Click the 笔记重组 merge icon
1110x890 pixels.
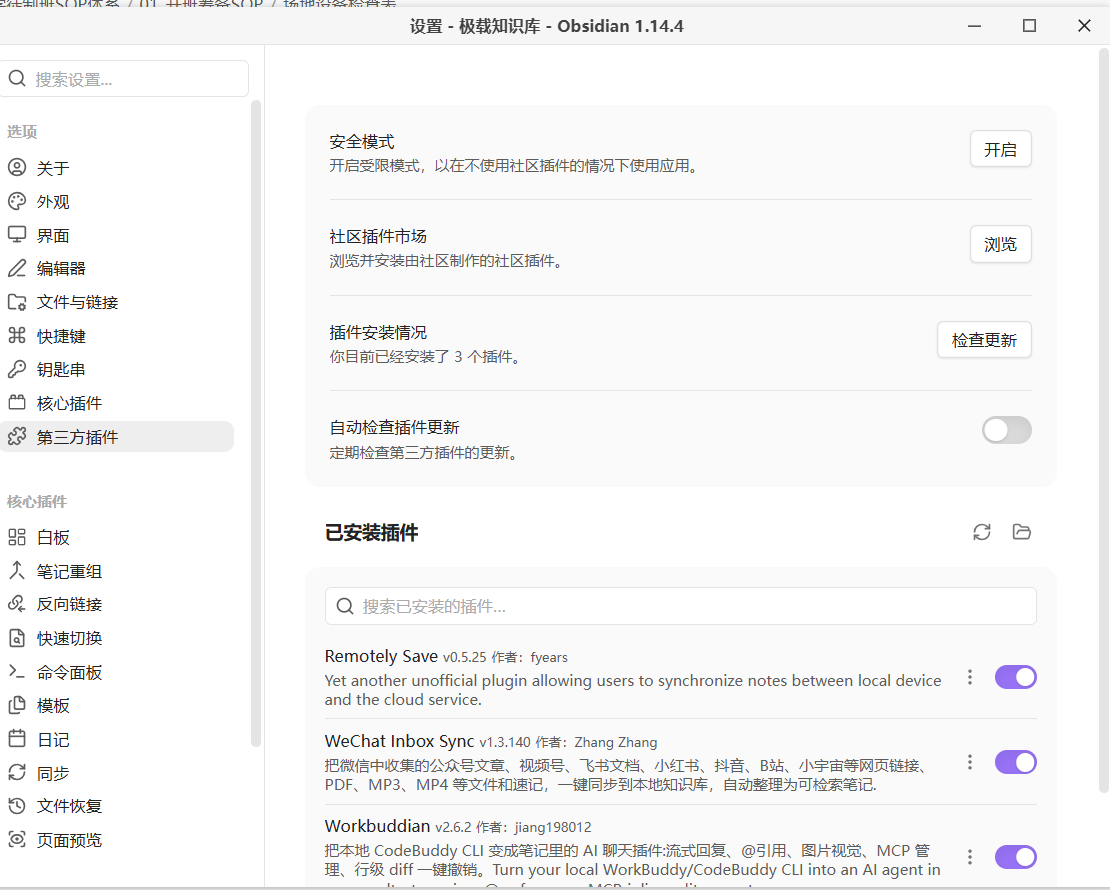pos(17,571)
